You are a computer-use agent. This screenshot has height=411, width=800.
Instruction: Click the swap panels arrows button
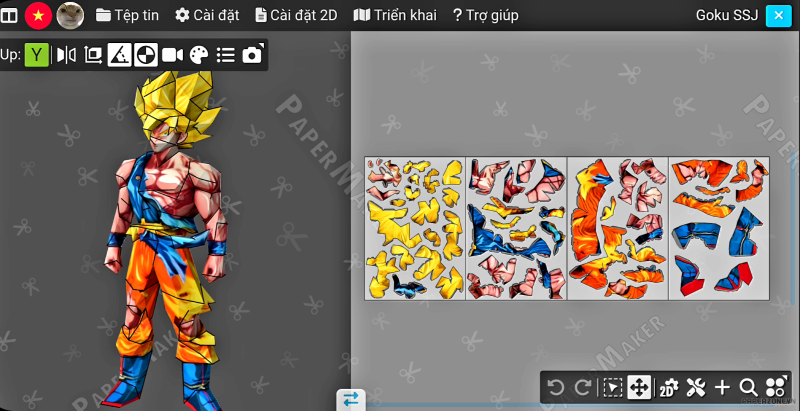pyautogui.click(x=350, y=399)
